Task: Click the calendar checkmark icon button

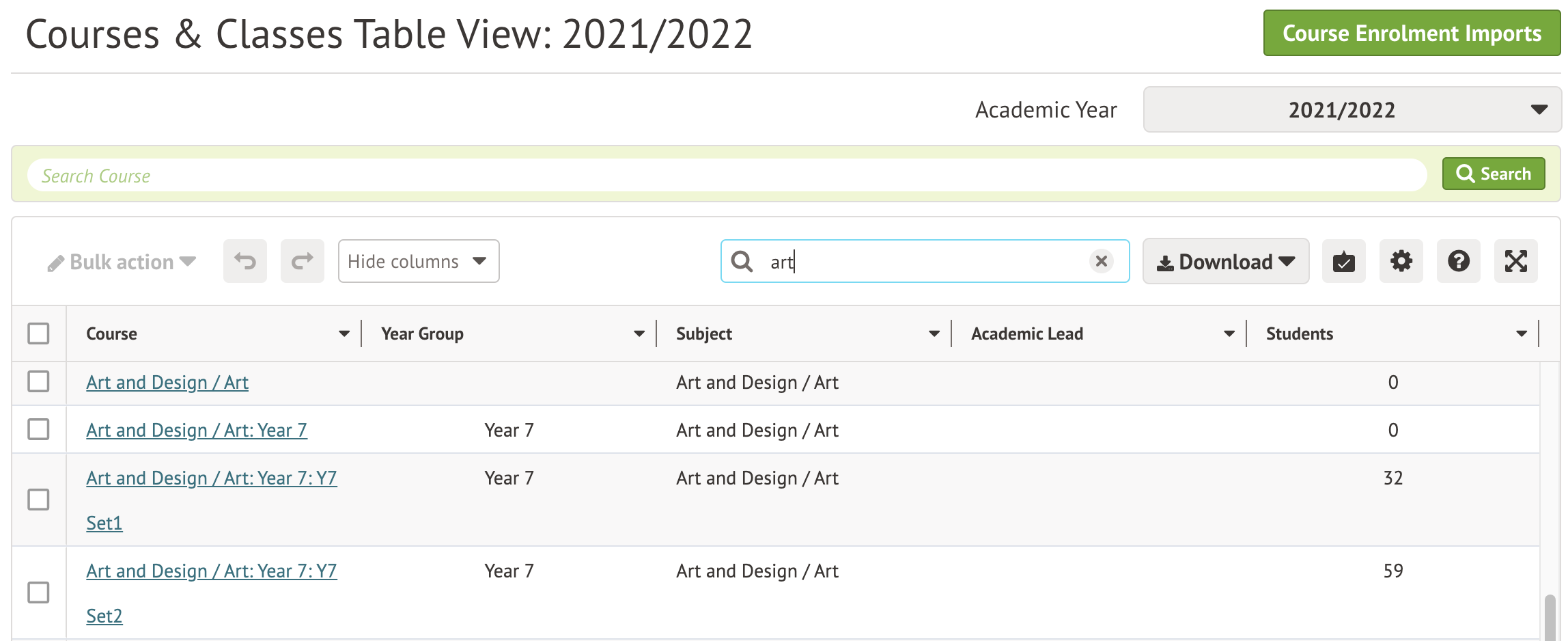Action: pyautogui.click(x=1343, y=261)
